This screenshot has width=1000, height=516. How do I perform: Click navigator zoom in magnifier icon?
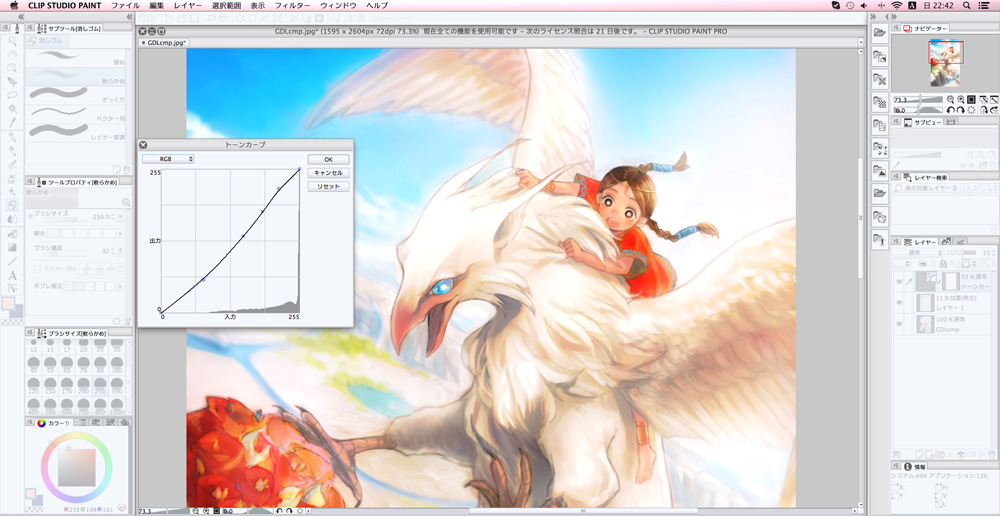pos(960,100)
